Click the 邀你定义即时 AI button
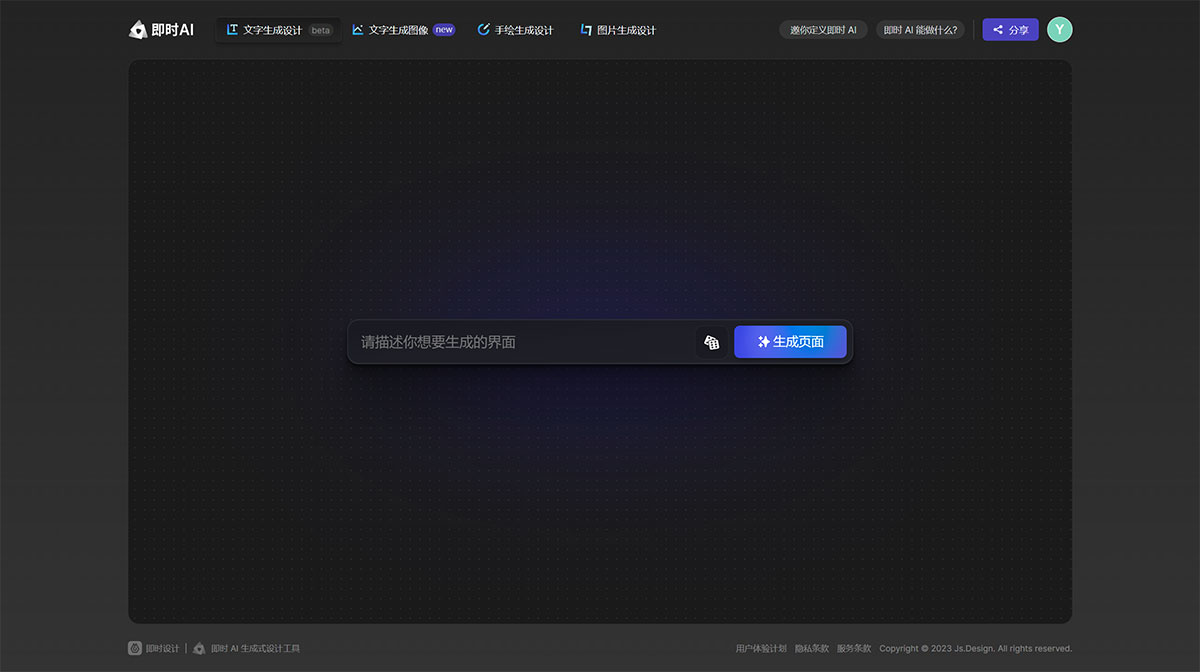 click(x=823, y=30)
